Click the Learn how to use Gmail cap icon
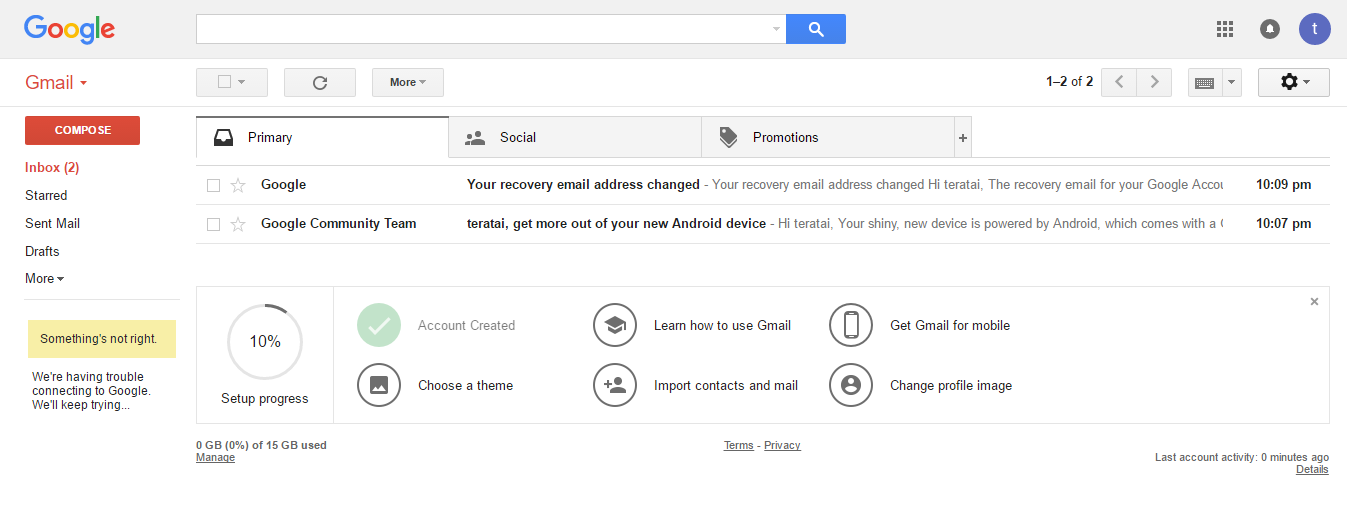 pyautogui.click(x=615, y=325)
